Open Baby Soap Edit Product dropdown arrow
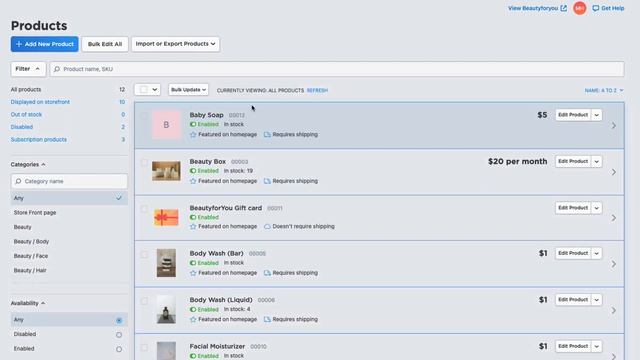The height and width of the screenshot is (360, 640). click(596, 115)
